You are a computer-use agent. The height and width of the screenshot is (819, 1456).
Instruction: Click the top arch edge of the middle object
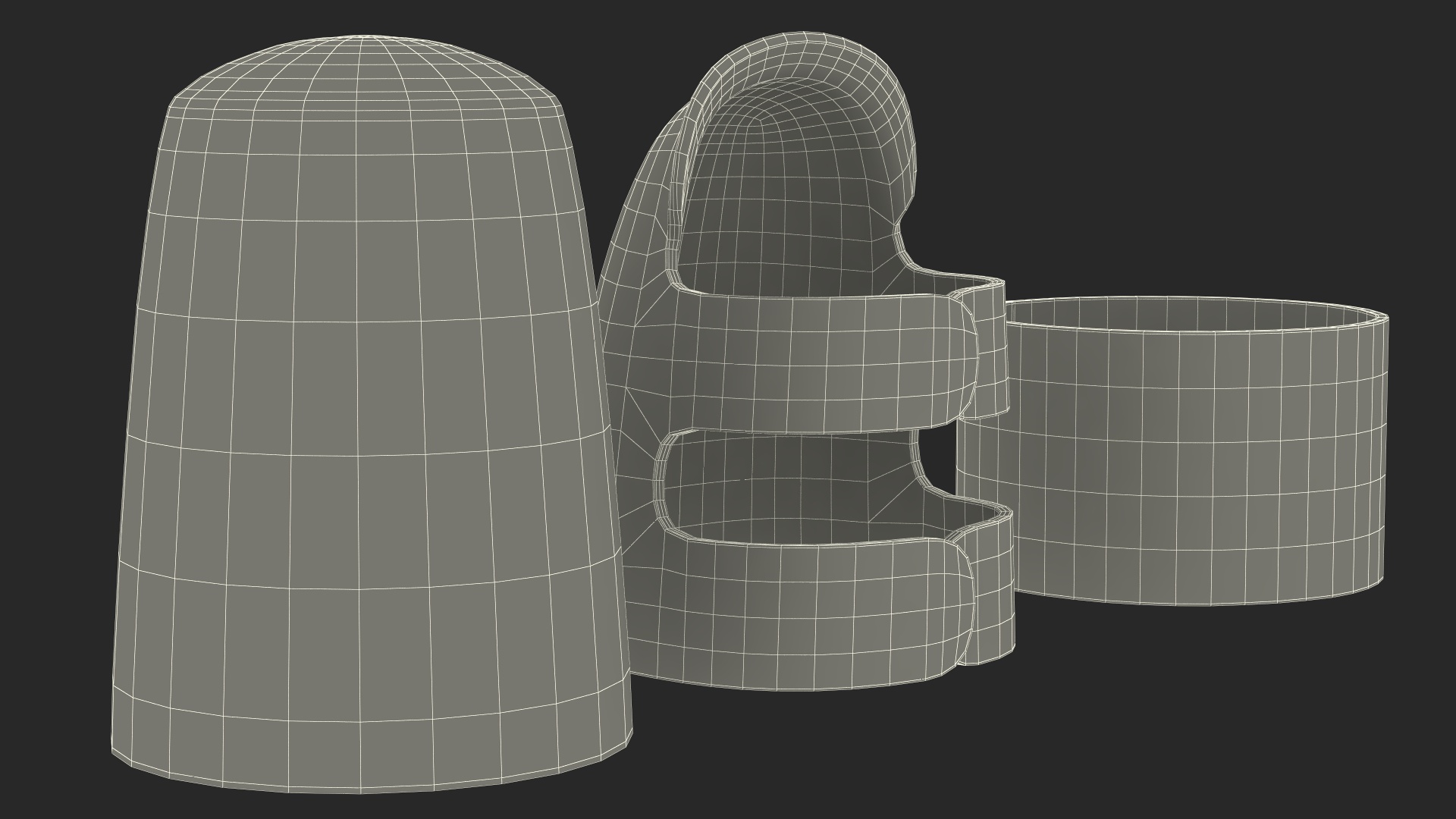[804, 36]
